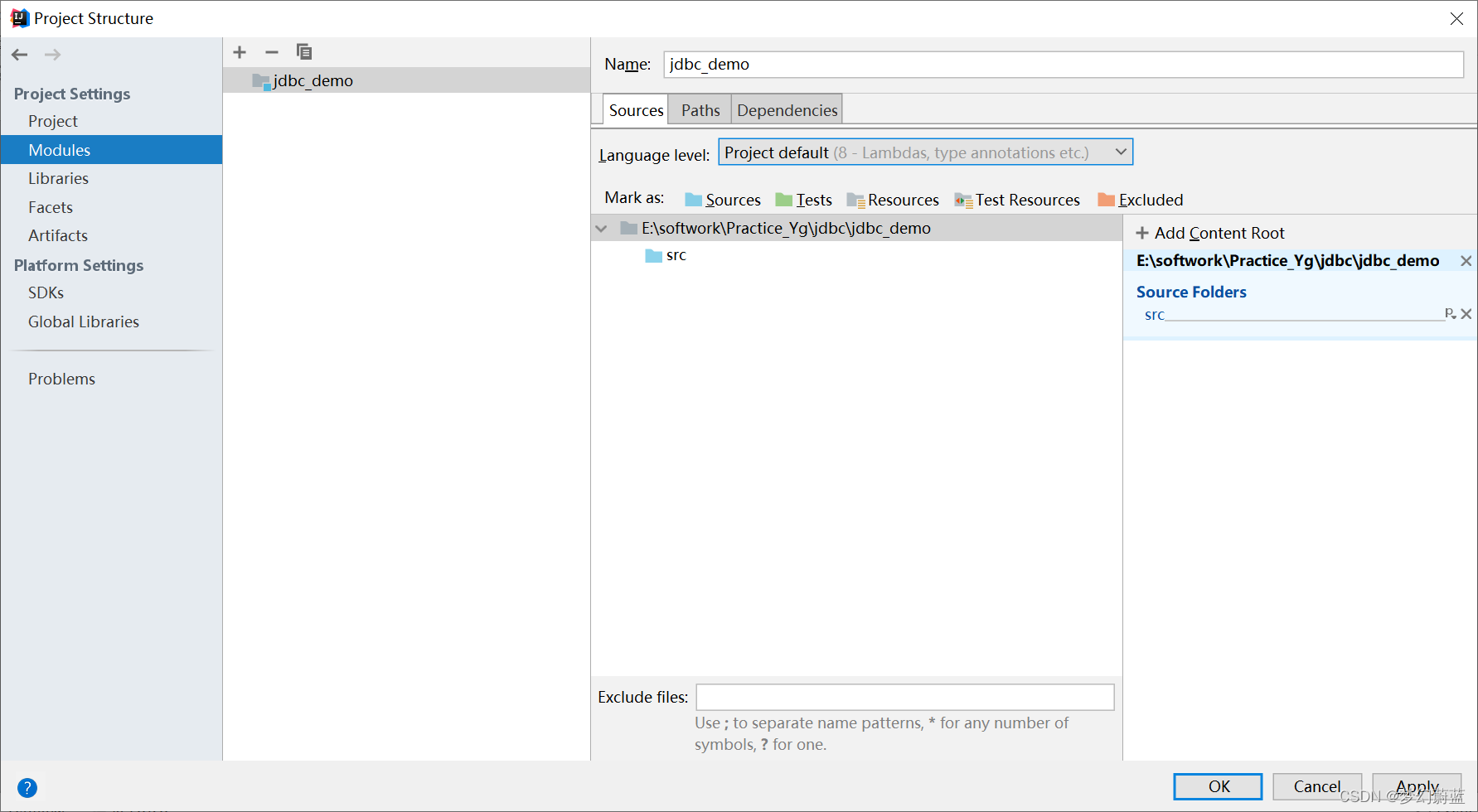
Task: Click the forward navigation arrow
Action: [x=53, y=55]
